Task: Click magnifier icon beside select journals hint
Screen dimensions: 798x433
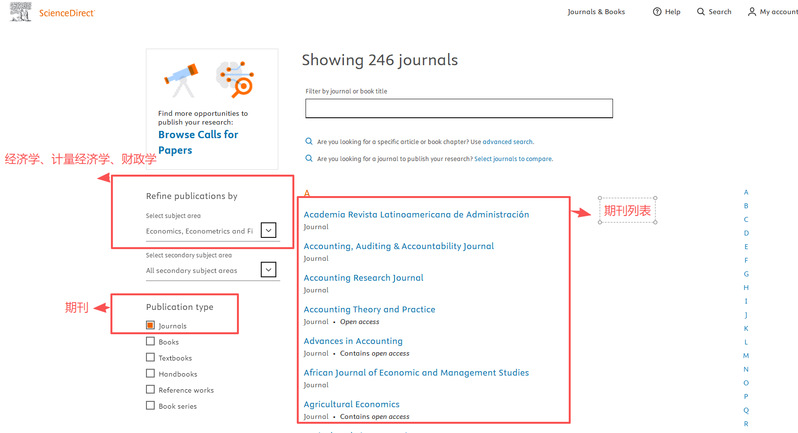Action: [310, 158]
